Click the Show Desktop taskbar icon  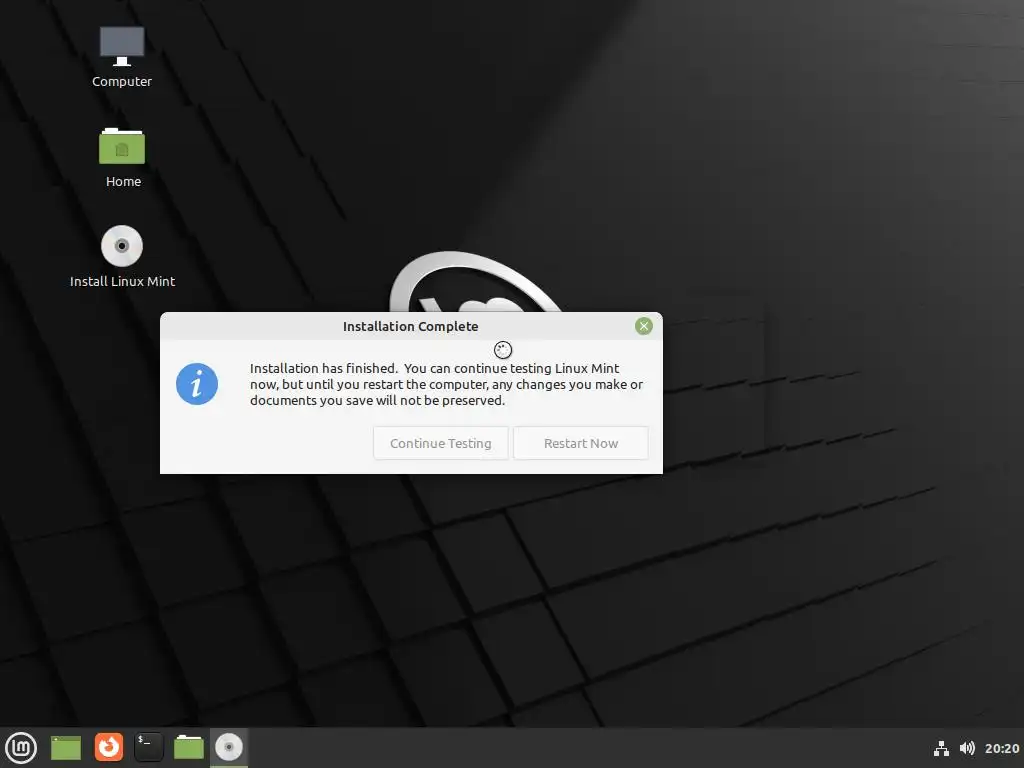(x=66, y=748)
